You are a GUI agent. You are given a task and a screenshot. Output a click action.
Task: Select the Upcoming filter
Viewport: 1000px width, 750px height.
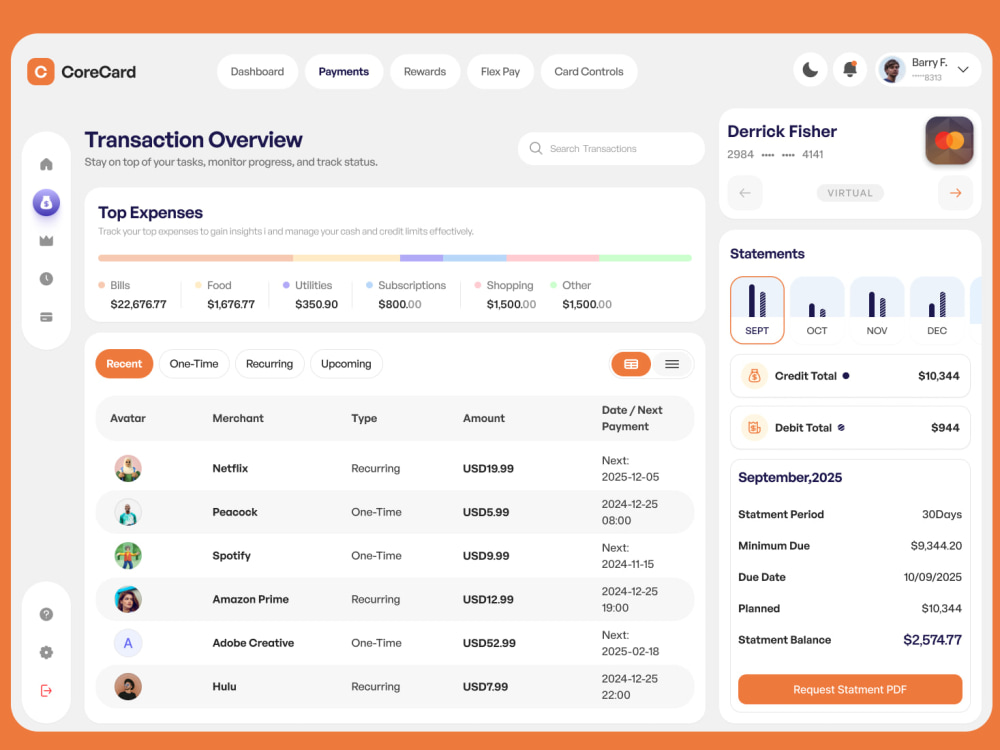point(346,364)
